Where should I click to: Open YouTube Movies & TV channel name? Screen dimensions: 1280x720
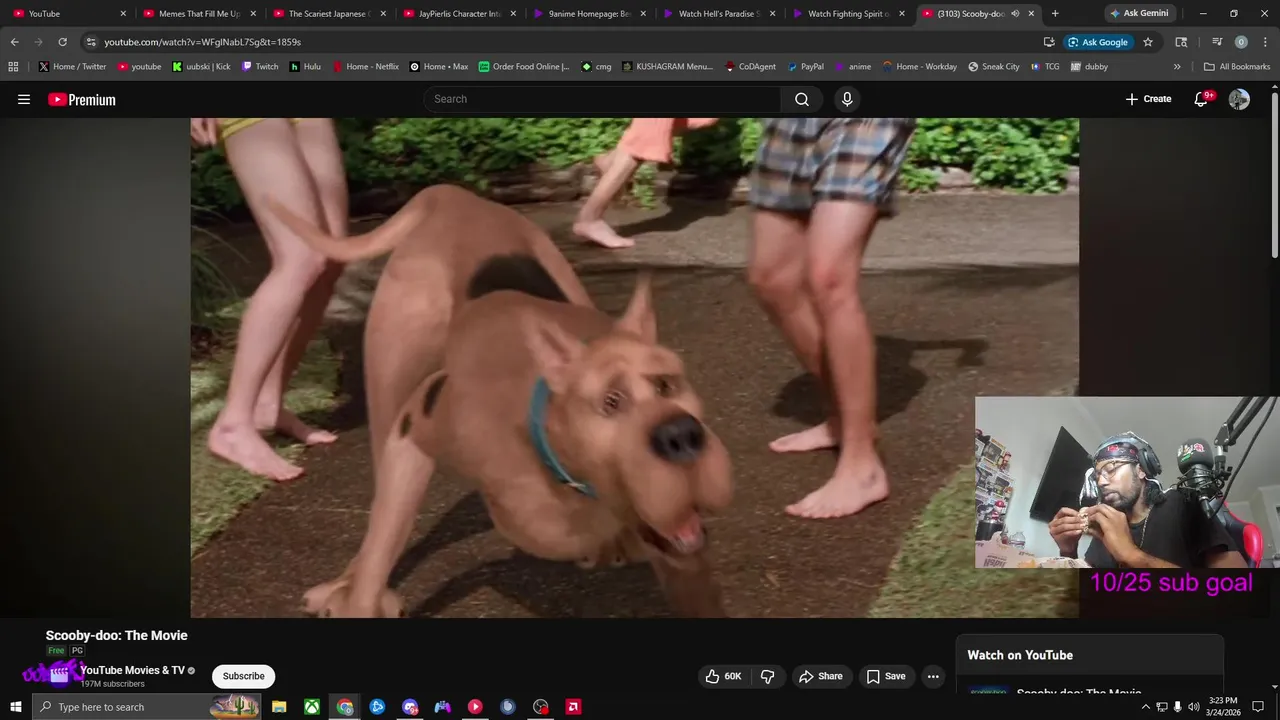pyautogui.click(x=132, y=670)
